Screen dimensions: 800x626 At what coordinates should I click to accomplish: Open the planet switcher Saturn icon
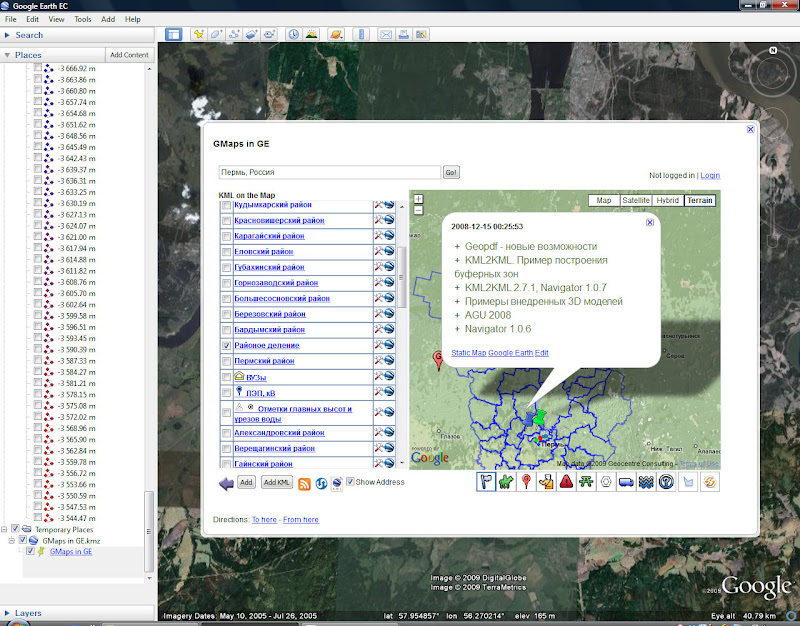336,34
